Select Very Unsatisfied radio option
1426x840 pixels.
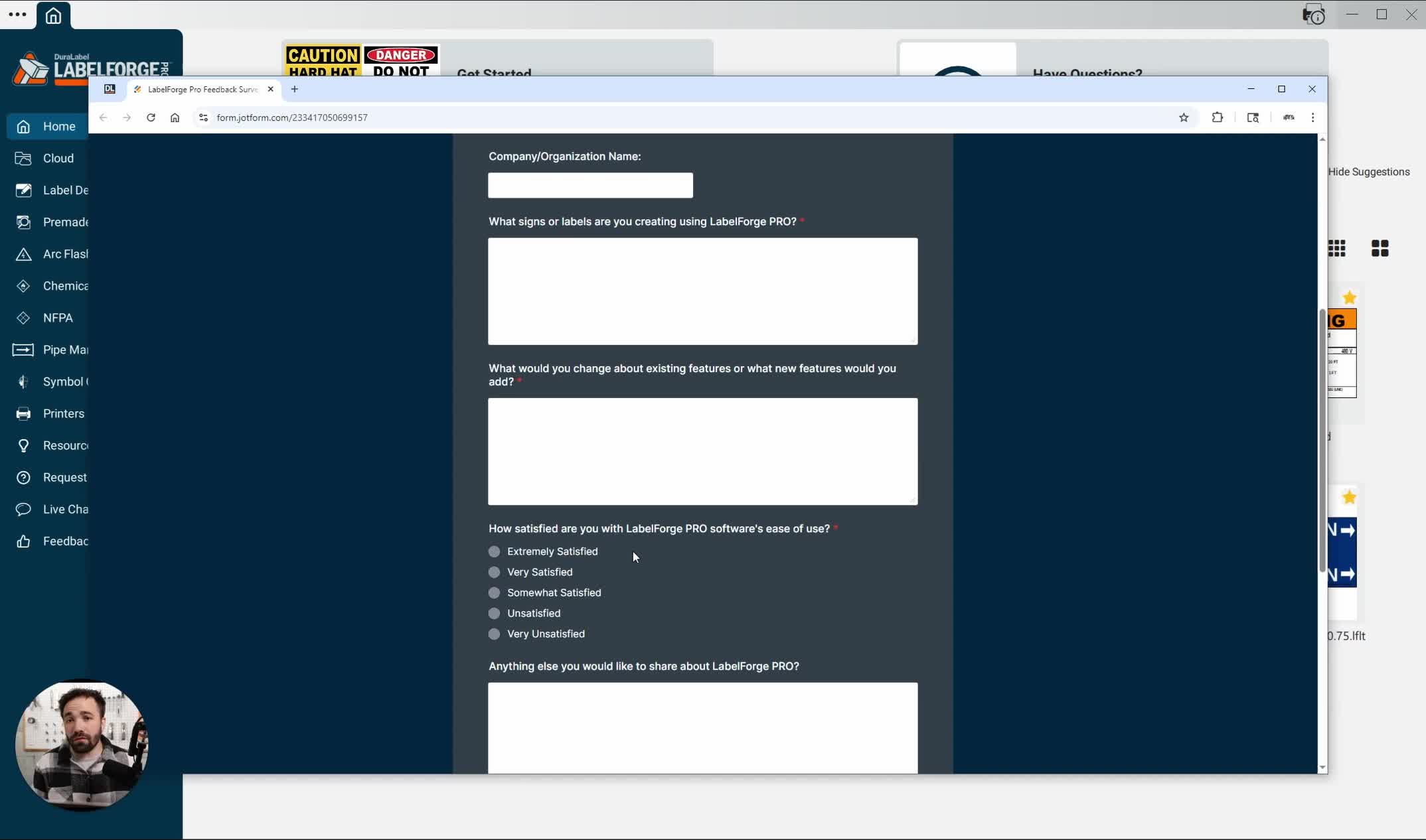point(494,634)
